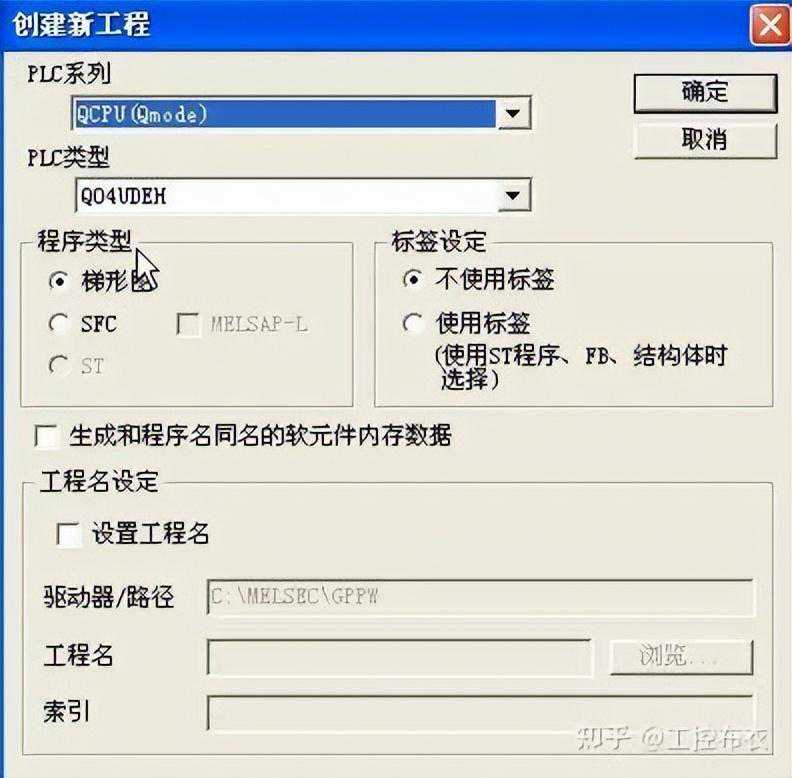The width and height of the screenshot is (792, 778).
Task: Open the PLC类型 dropdown arrow
Action: 513,195
